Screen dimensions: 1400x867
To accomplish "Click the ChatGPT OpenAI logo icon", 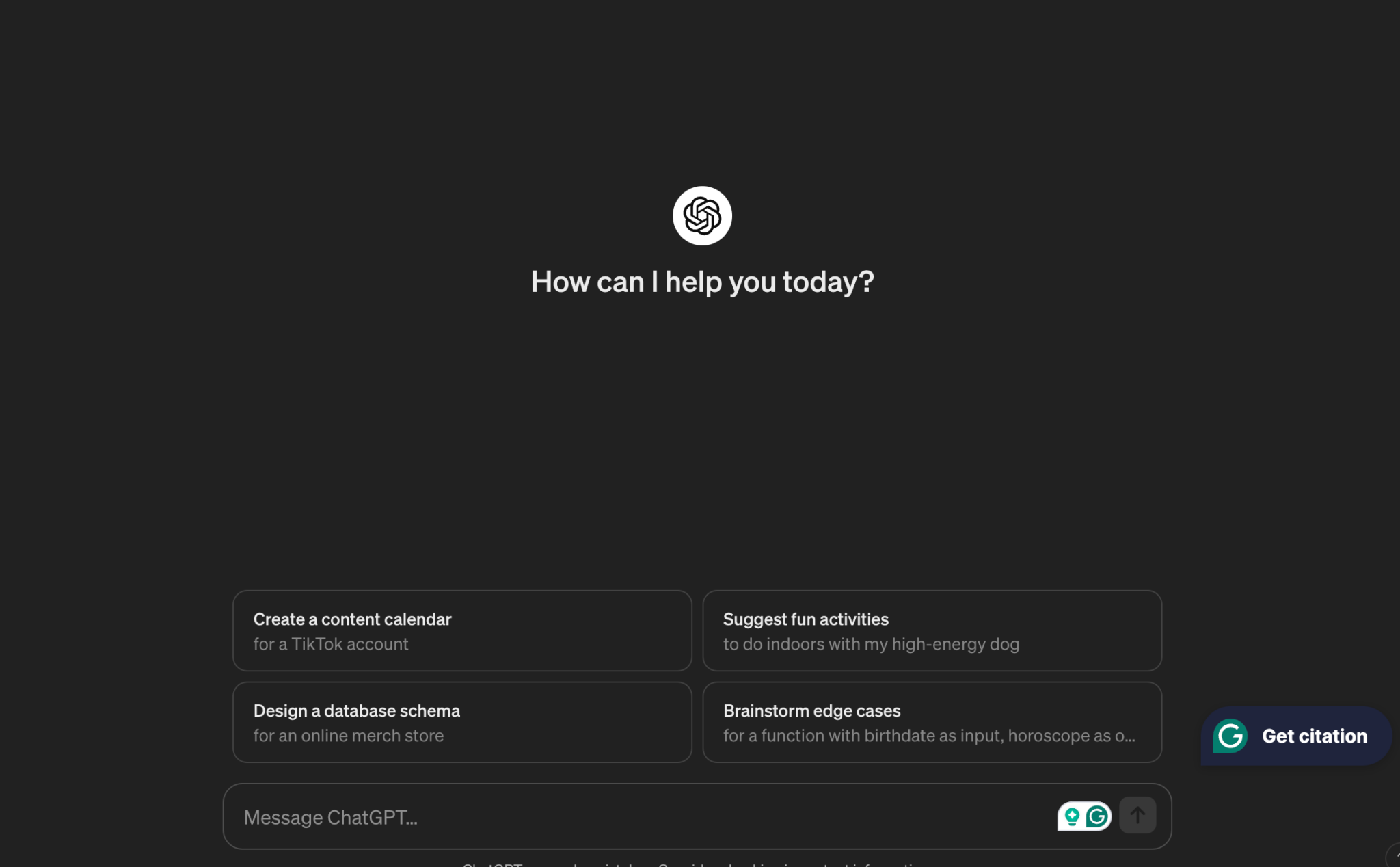I will point(701,215).
